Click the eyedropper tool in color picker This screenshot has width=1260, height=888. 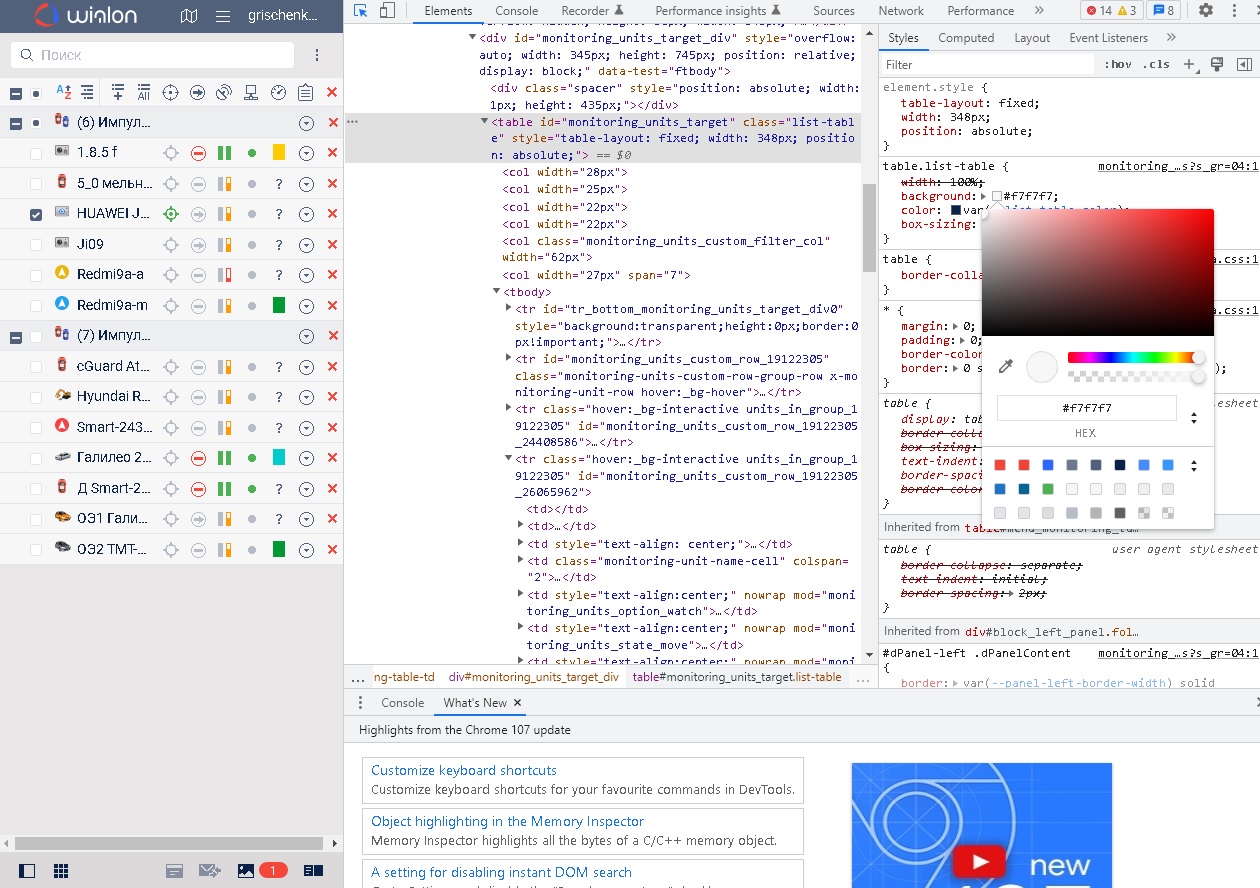[x=1006, y=367]
